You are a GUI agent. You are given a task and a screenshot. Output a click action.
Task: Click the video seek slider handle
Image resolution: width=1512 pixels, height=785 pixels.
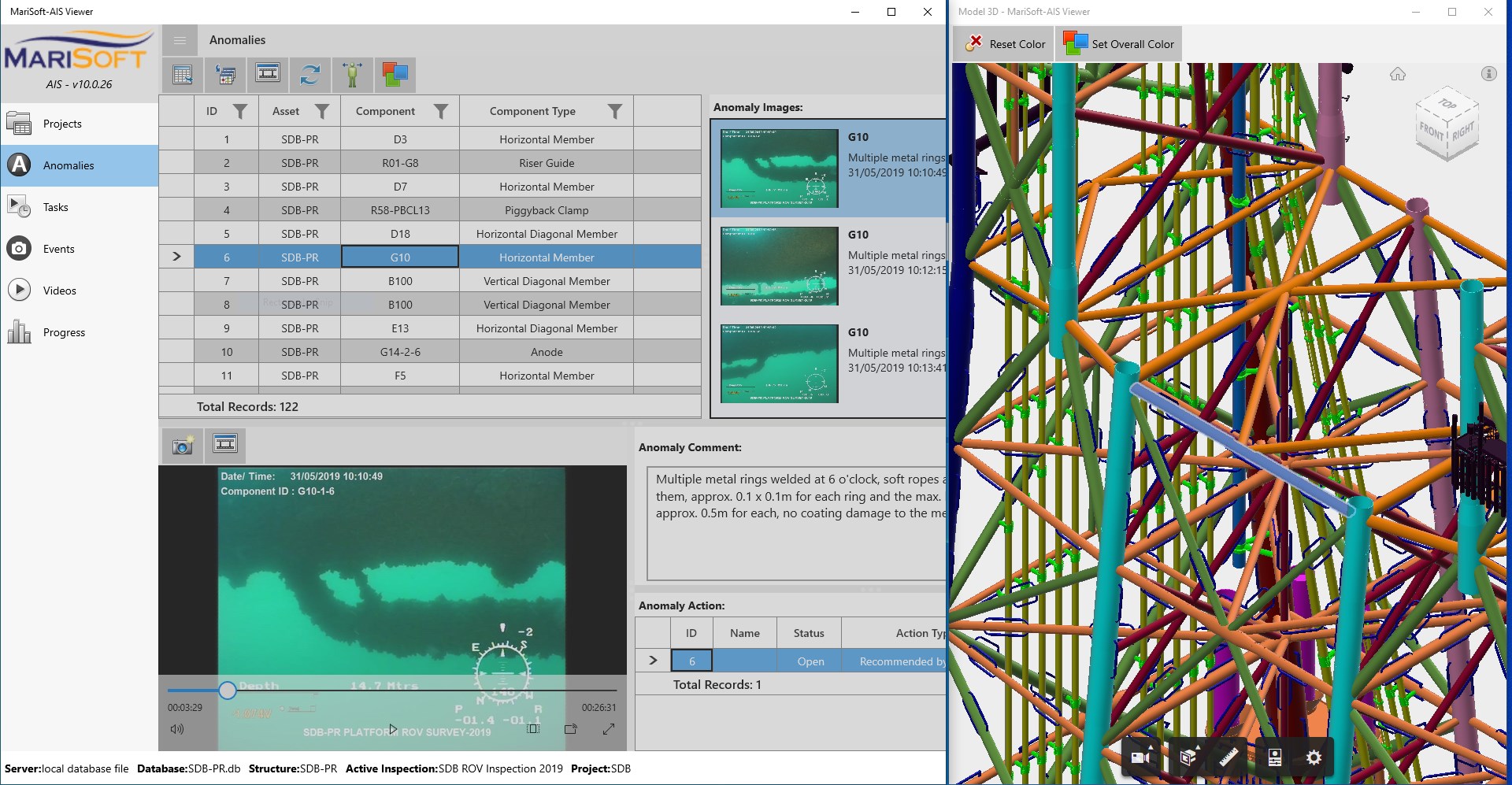click(228, 691)
